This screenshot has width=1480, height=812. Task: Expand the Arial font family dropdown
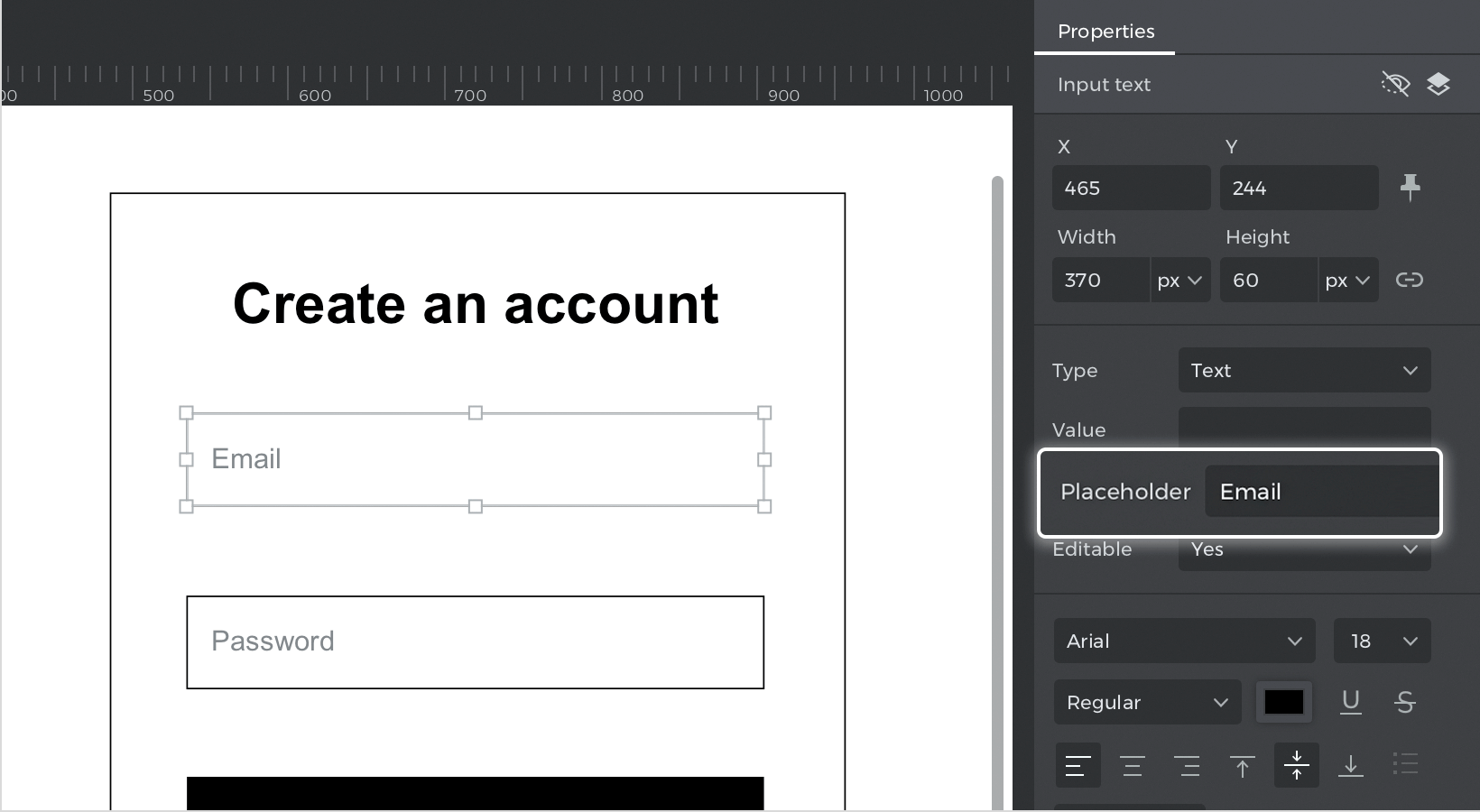point(1183,641)
